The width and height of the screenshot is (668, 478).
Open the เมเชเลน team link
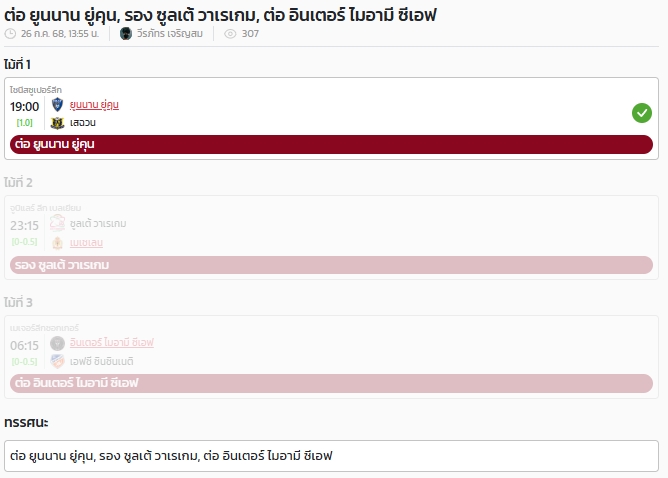pyautogui.click(x=86, y=243)
